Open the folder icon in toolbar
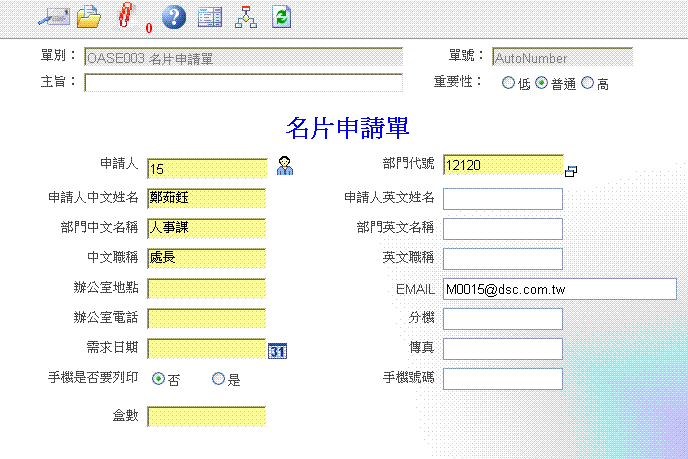Image resolution: width=688 pixels, height=459 pixels. (90, 16)
